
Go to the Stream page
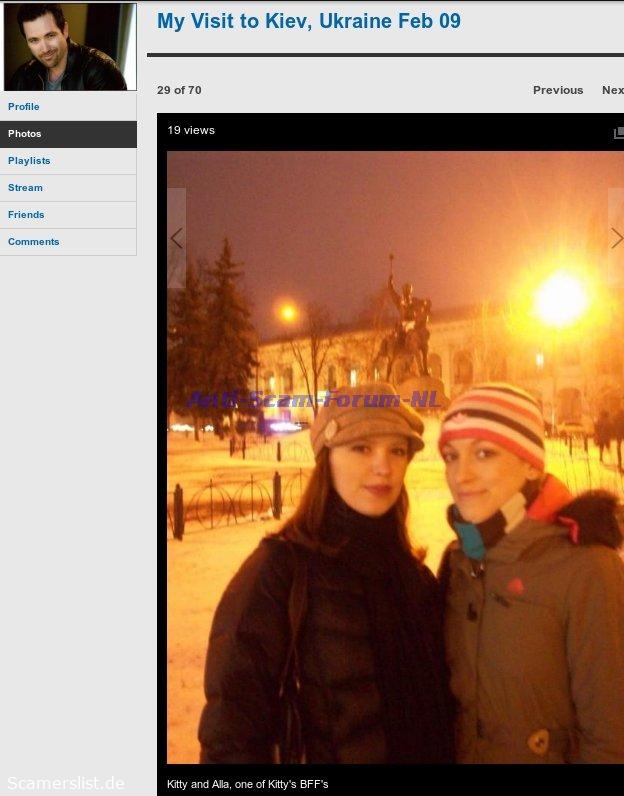point(26,188)
